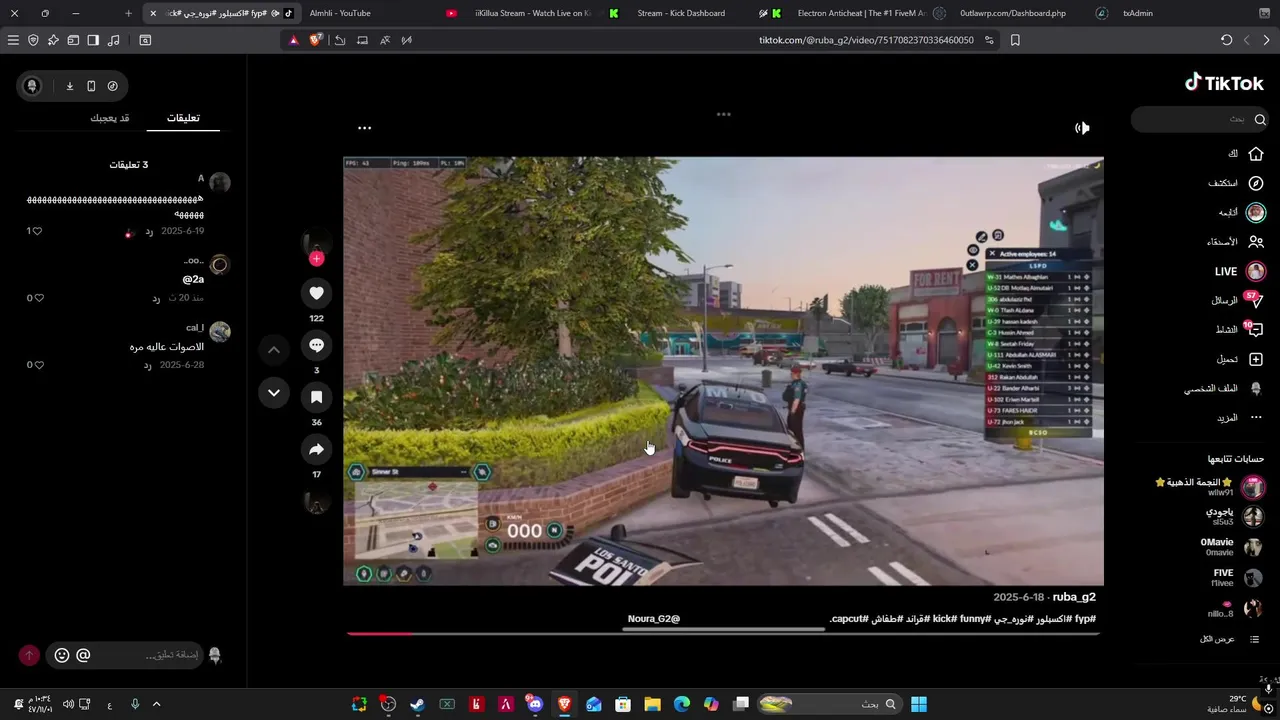
Task: Open File Explorer from the taskbar
Action: click(x=652, y=704)
